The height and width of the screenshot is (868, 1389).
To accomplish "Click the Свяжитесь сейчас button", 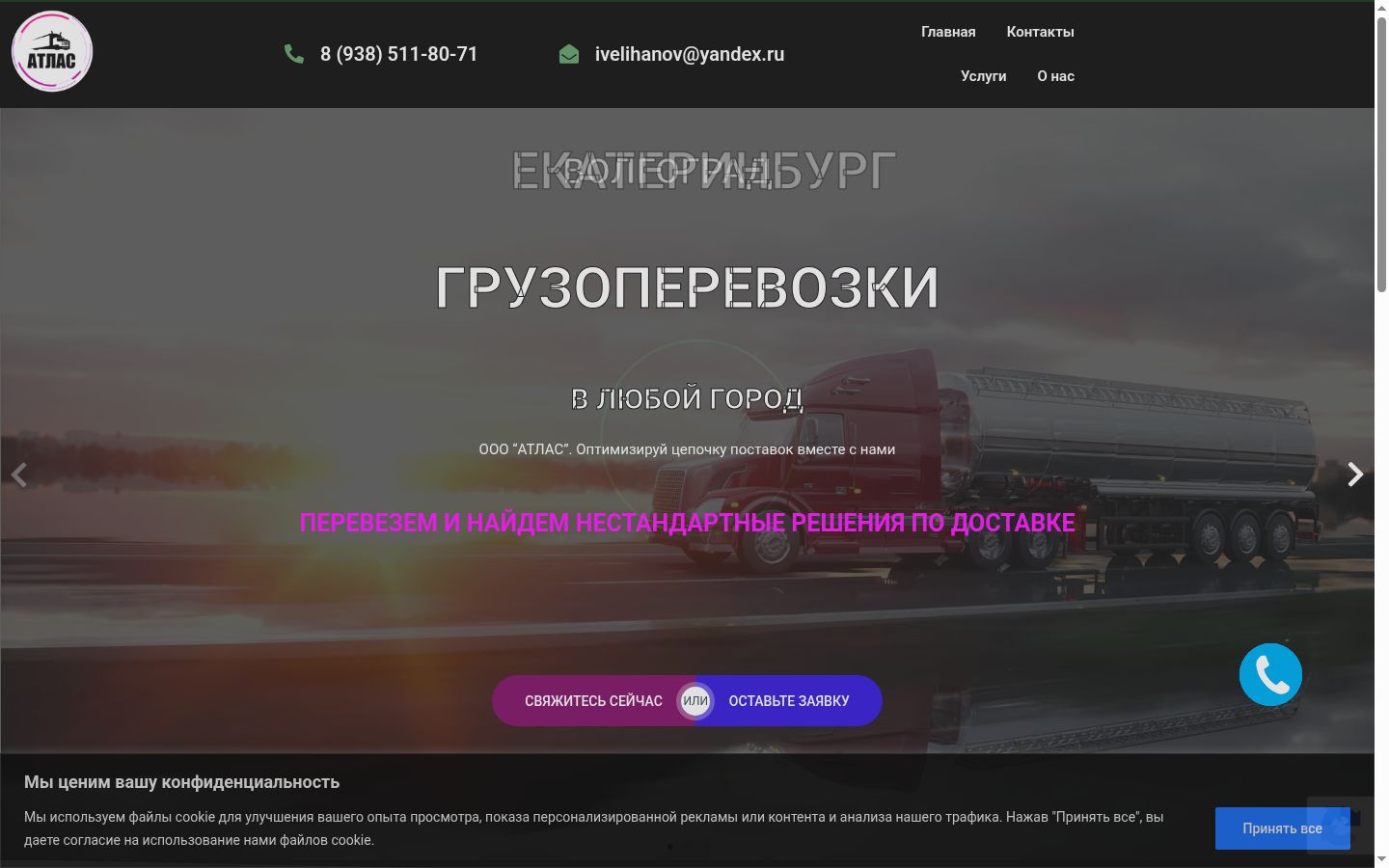I will coord(593,701).
